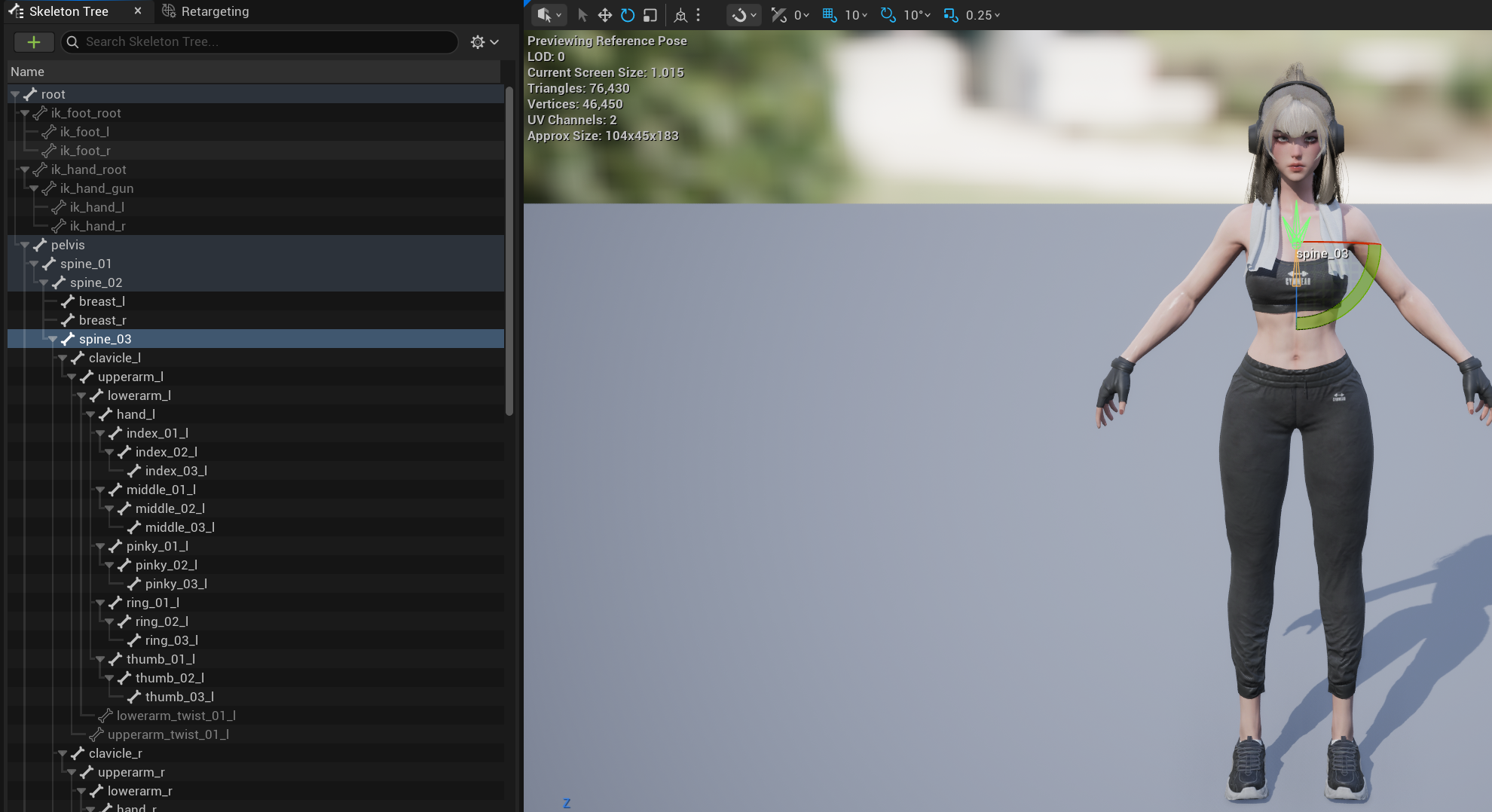Open the transform toolbar three-dot options
Screen dimensions: 1492x812
(x=699, y=15)
